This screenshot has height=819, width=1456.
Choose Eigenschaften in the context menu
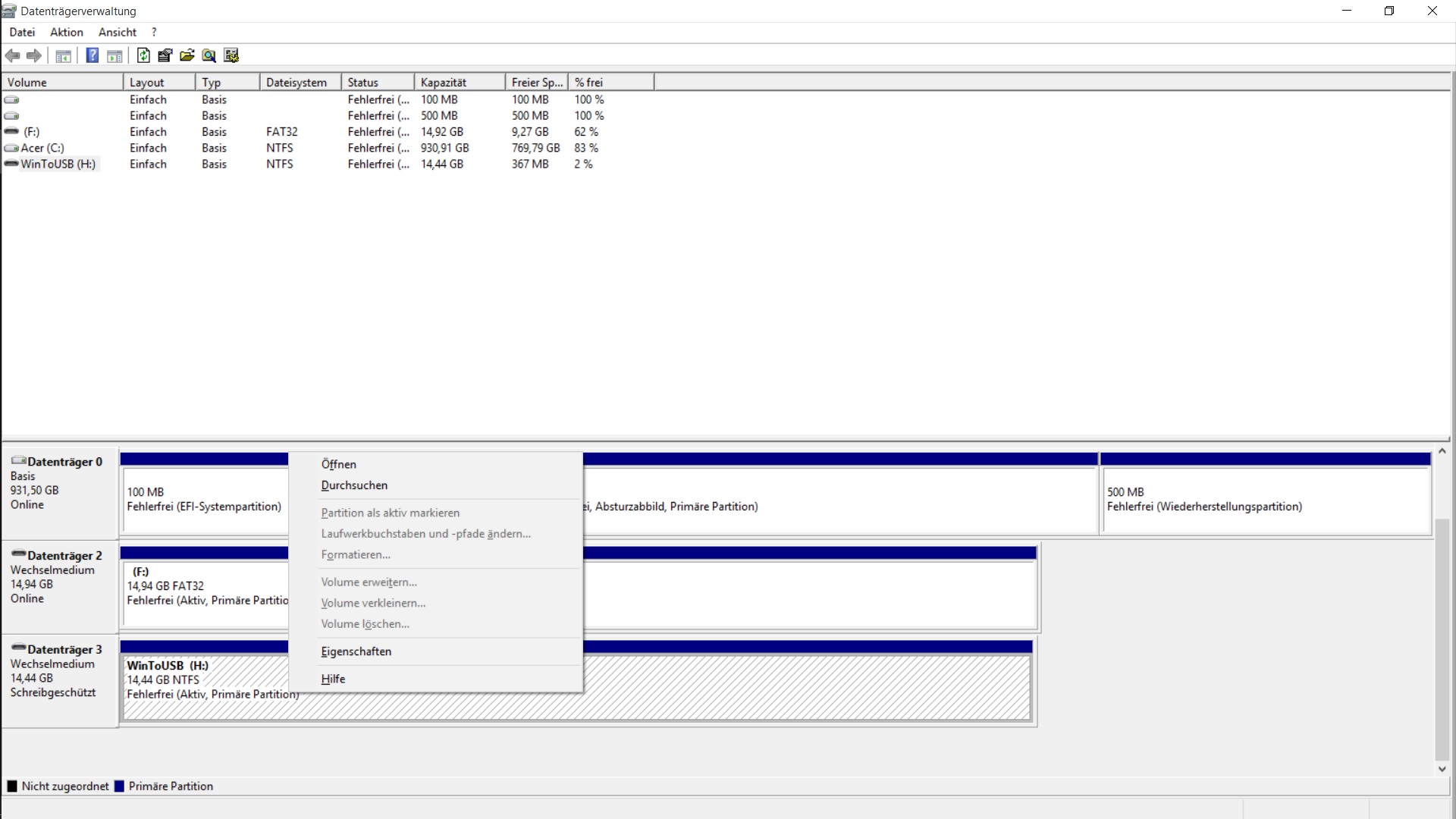point(356,651)
